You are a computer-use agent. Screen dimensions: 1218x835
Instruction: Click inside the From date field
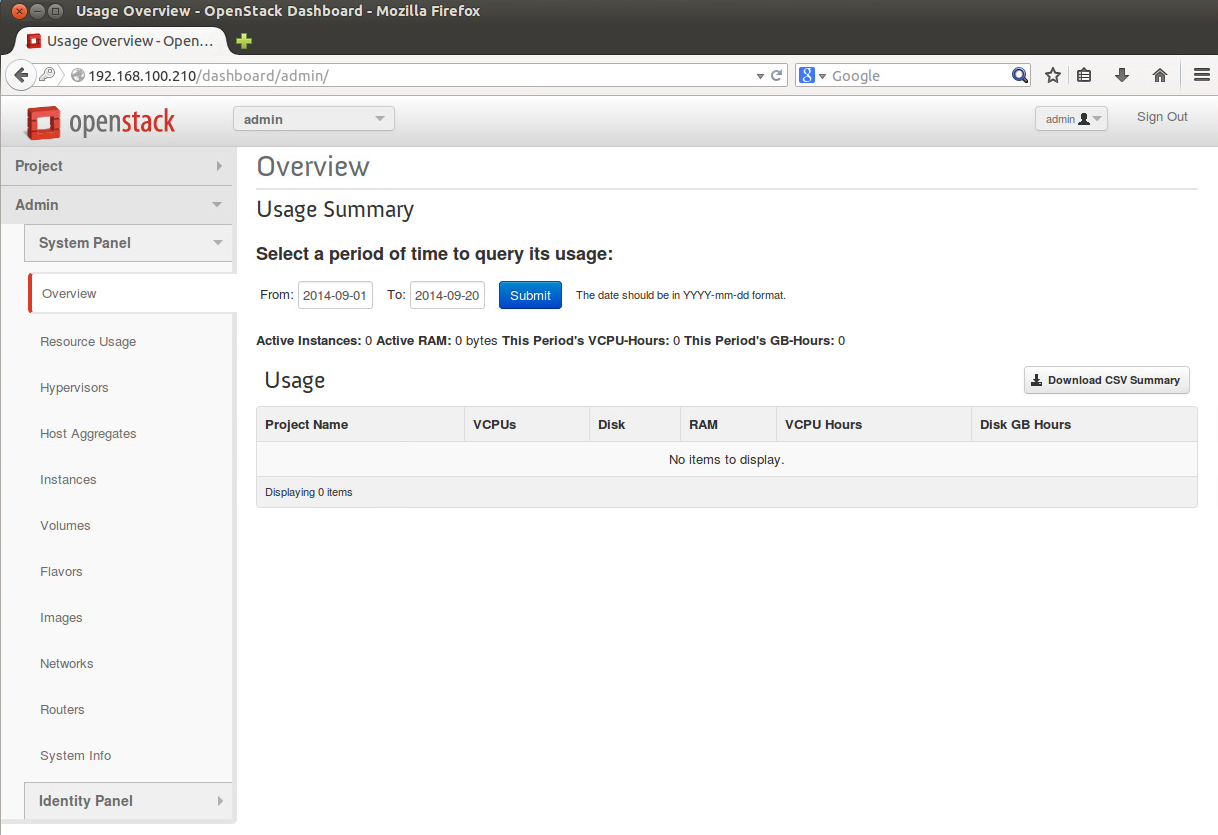(335, 295)
